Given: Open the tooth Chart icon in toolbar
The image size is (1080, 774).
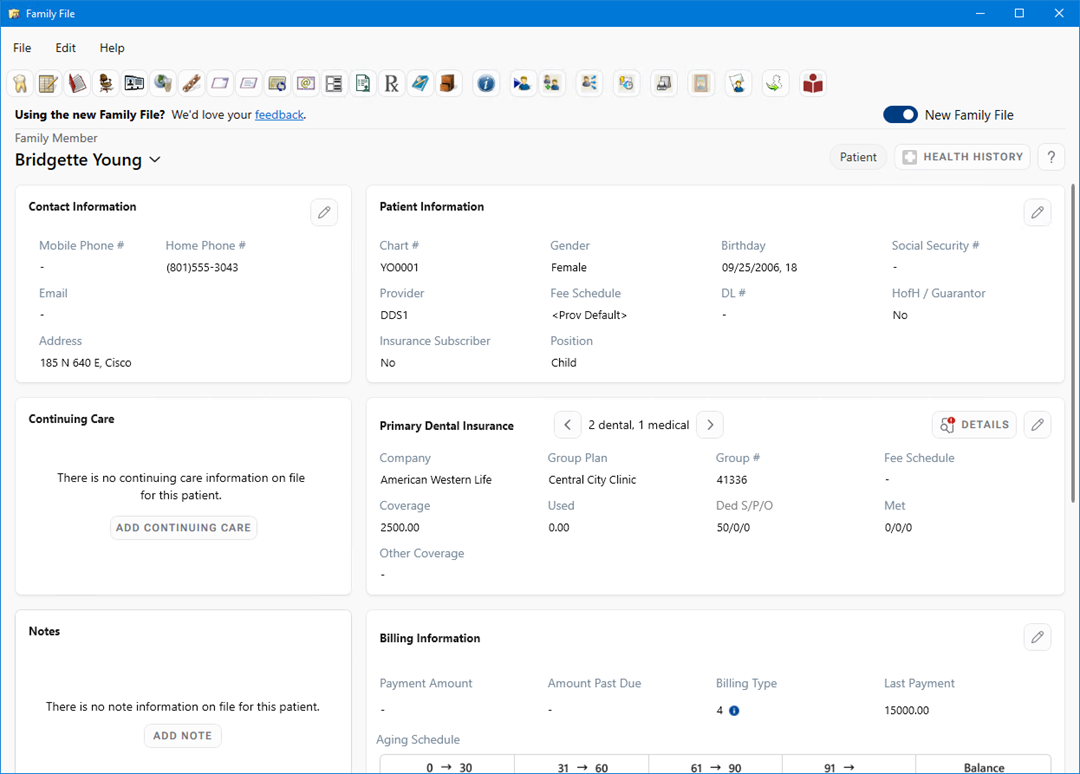Looking at the screenshot, I should point(20,83).
